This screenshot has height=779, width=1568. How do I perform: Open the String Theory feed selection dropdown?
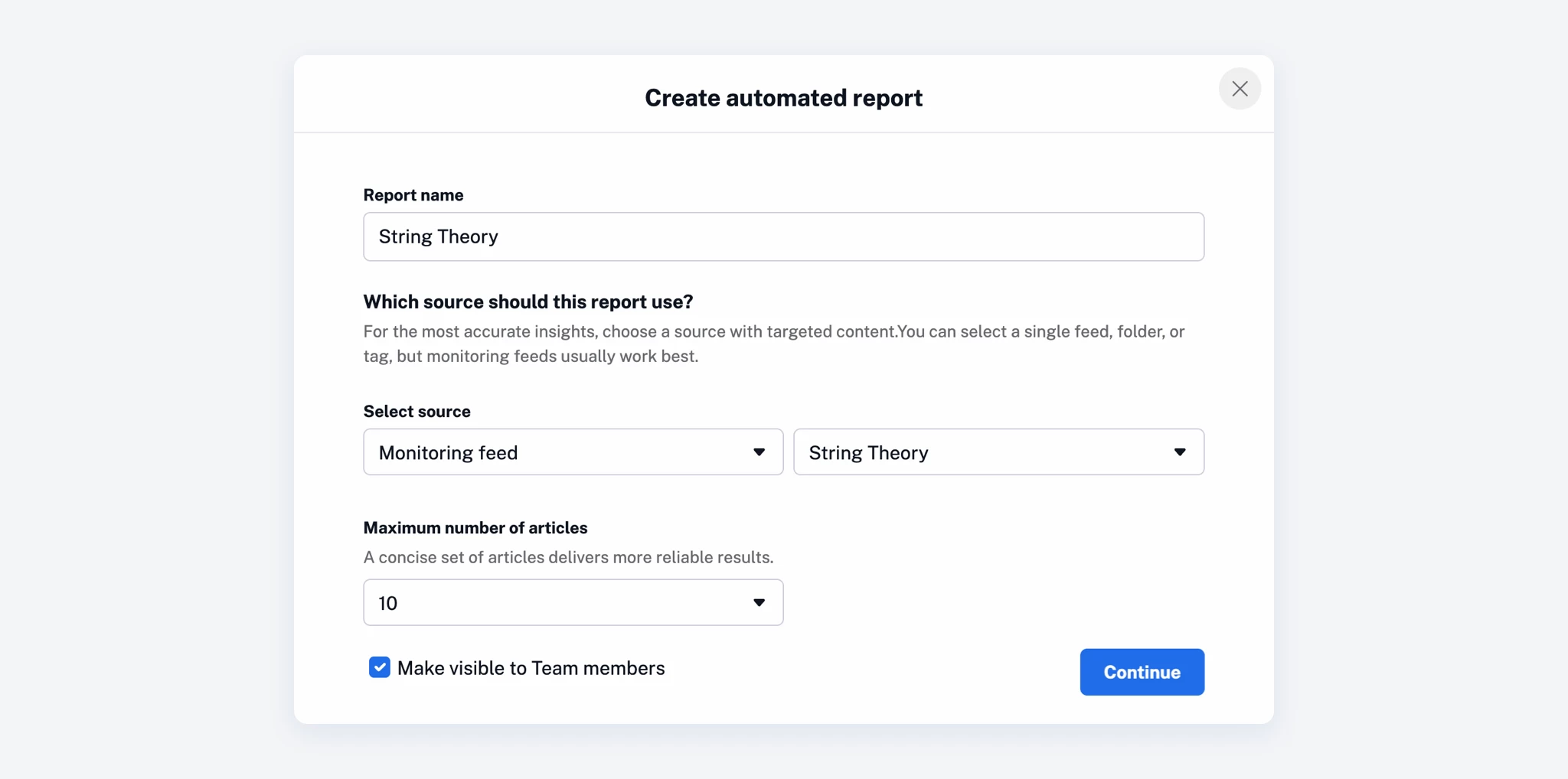tap(998, 452)
